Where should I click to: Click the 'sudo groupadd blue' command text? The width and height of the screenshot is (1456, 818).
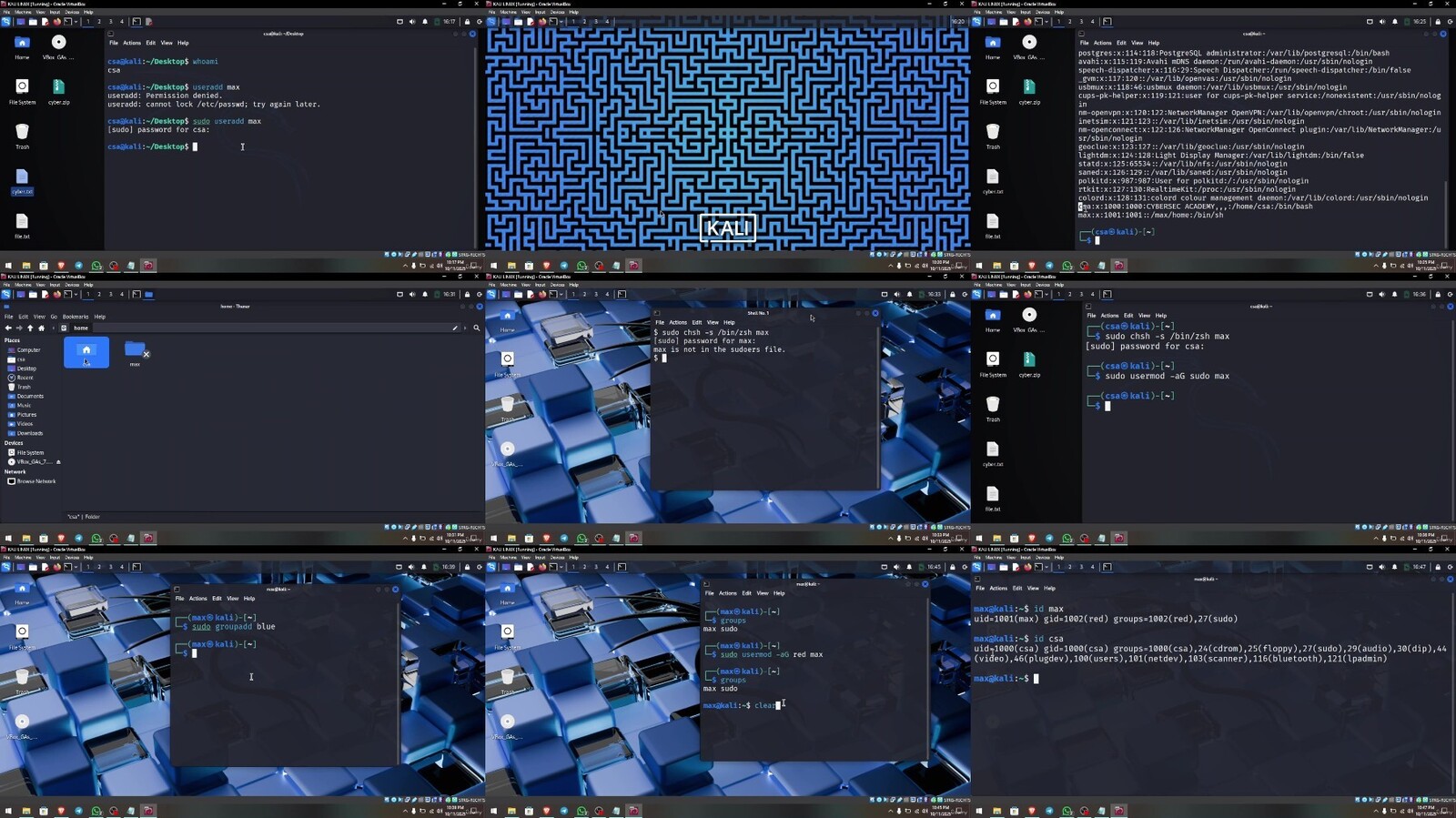click(x=233, y=627)
